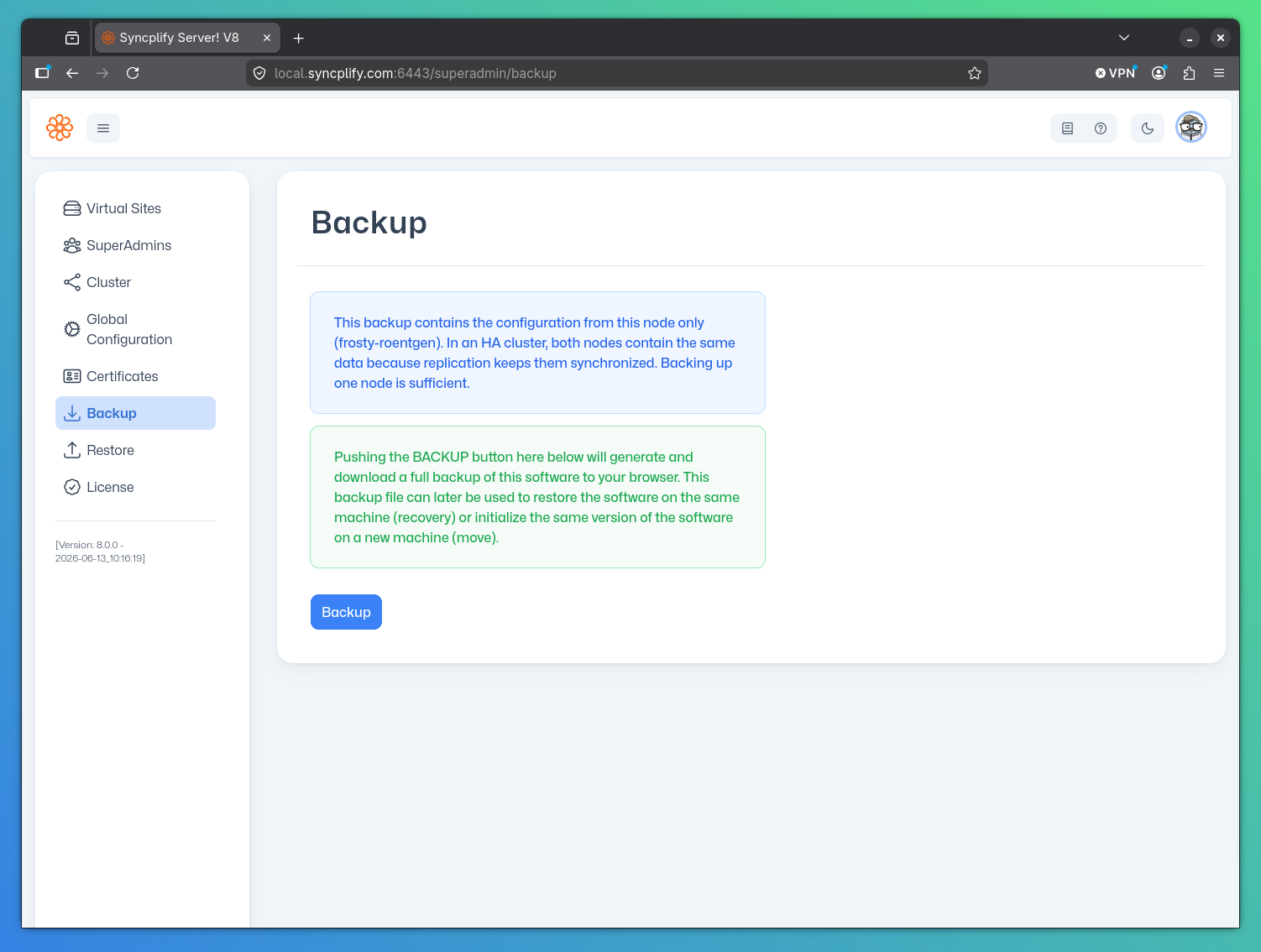This screenshot has height=952, width=1261.
Task: Click the browser forward arrow
Action: coord(102,73)
